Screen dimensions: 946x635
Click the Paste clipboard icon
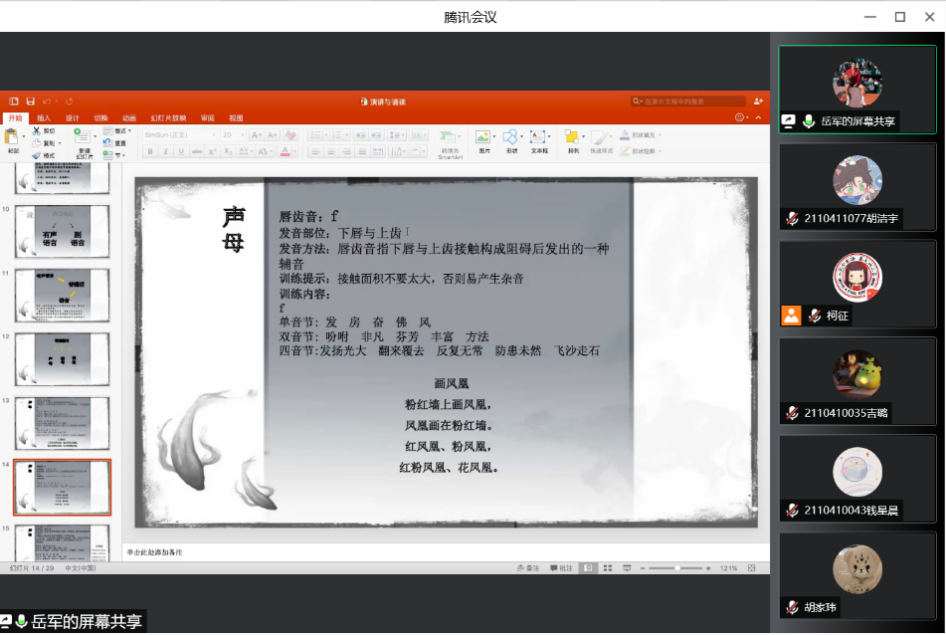tap(13, 138)
